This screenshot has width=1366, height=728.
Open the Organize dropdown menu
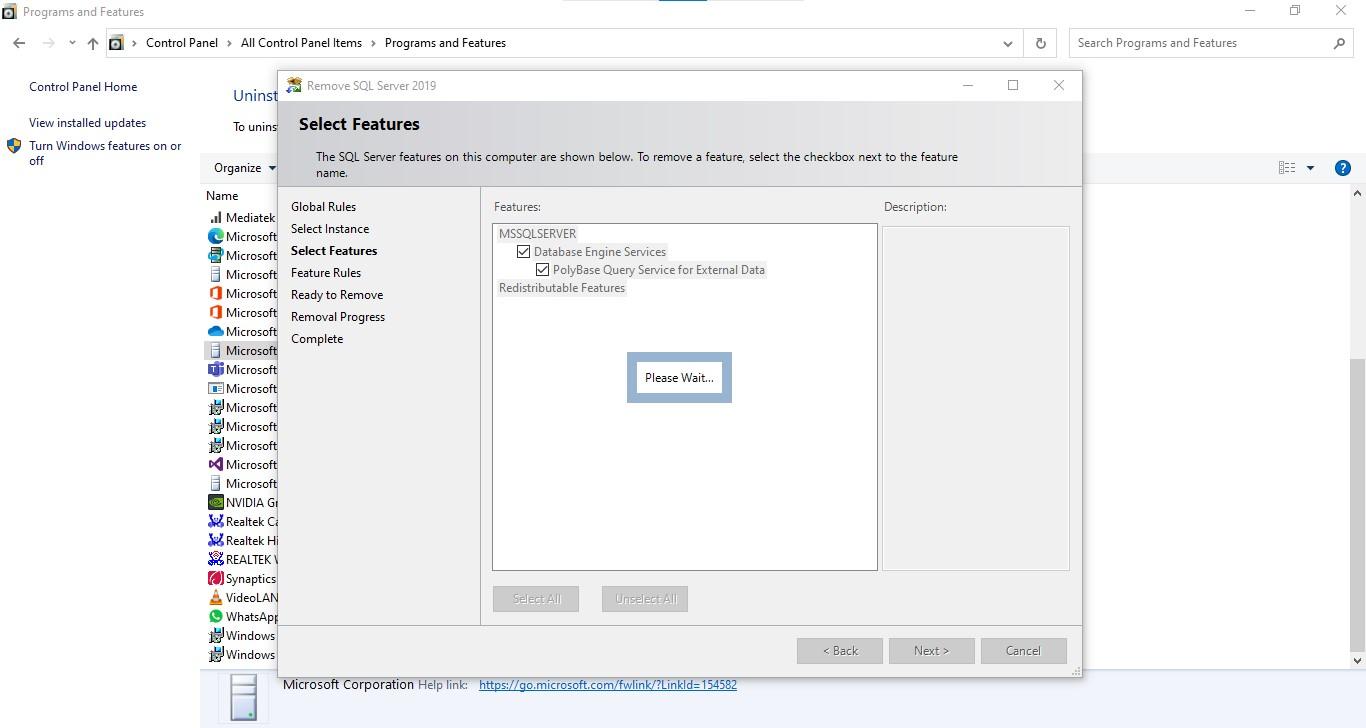tap(245, 168)
